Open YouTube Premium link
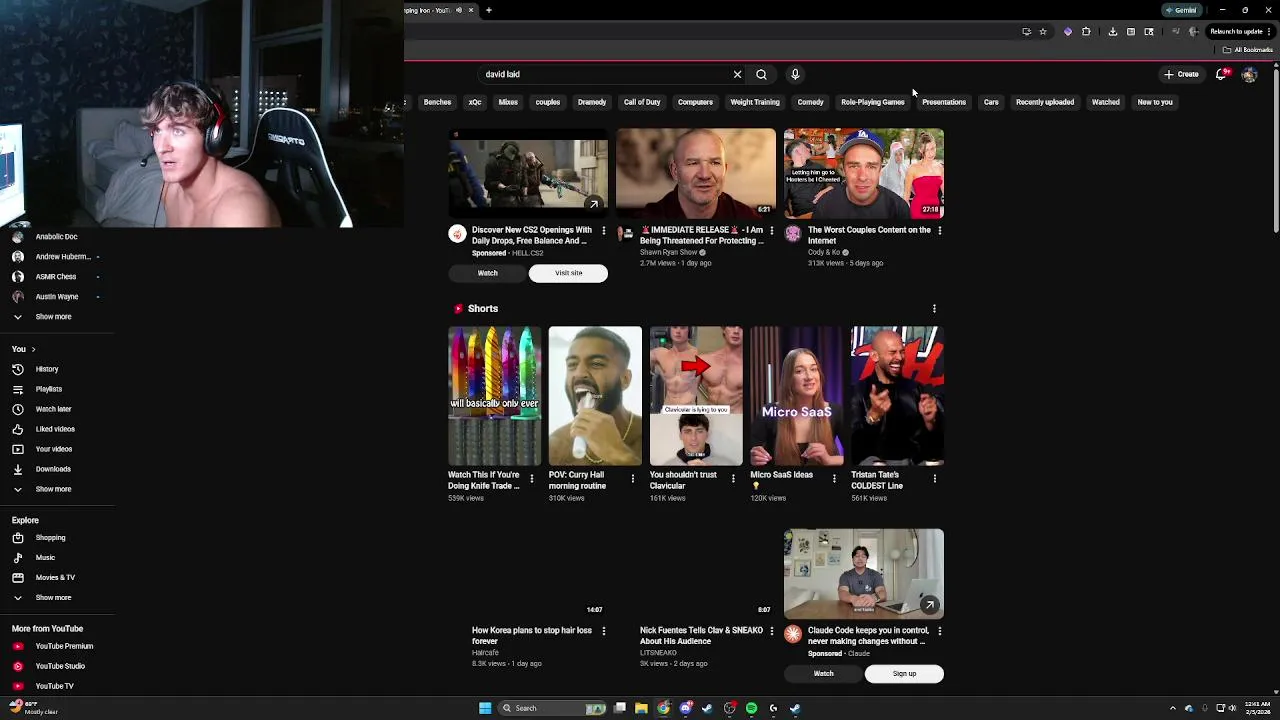 (x=64, y=646)
